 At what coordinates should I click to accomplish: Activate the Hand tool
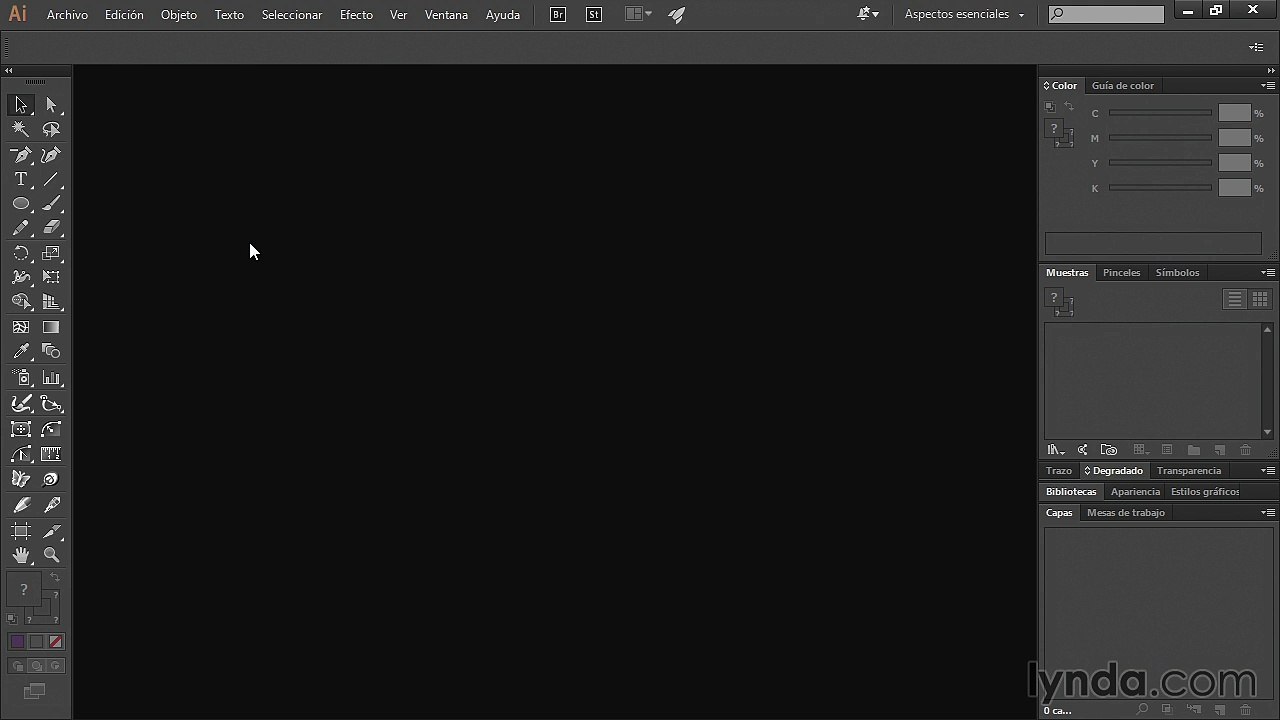pyautogui.click(x=21, y=555)
